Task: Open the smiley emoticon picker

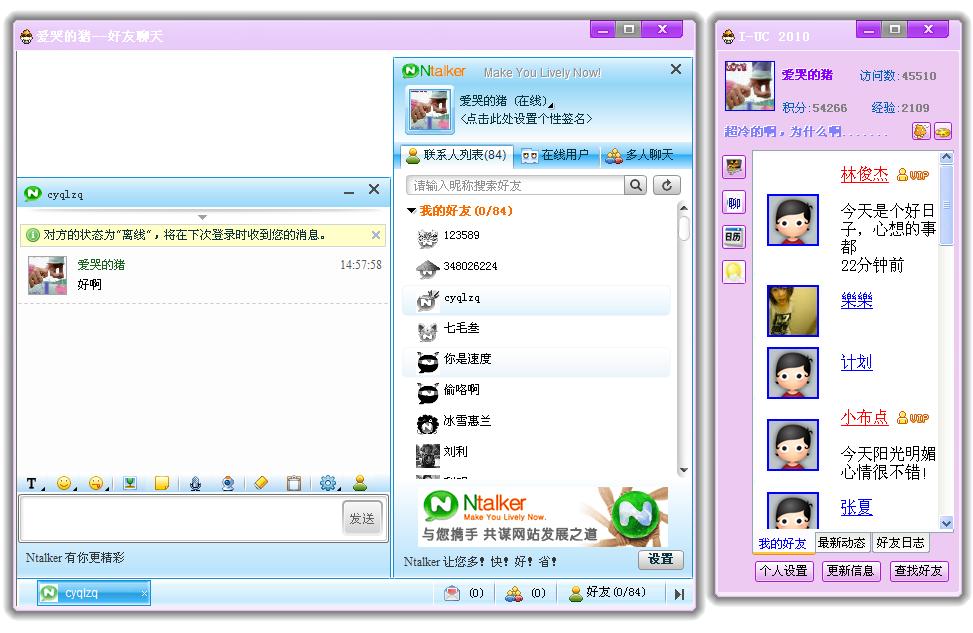Action: [65, 483]
